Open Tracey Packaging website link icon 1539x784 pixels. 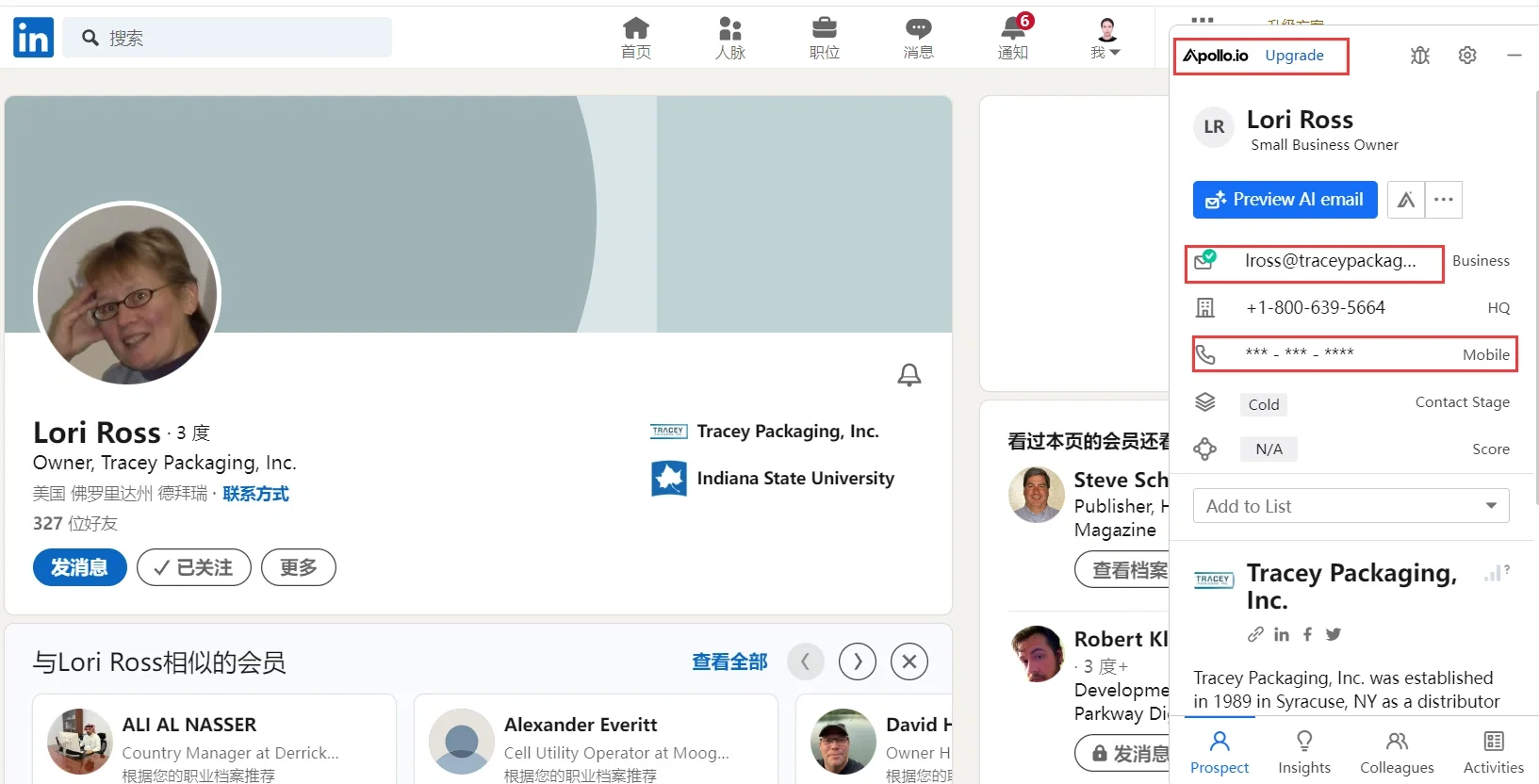tap(1255, 634)
